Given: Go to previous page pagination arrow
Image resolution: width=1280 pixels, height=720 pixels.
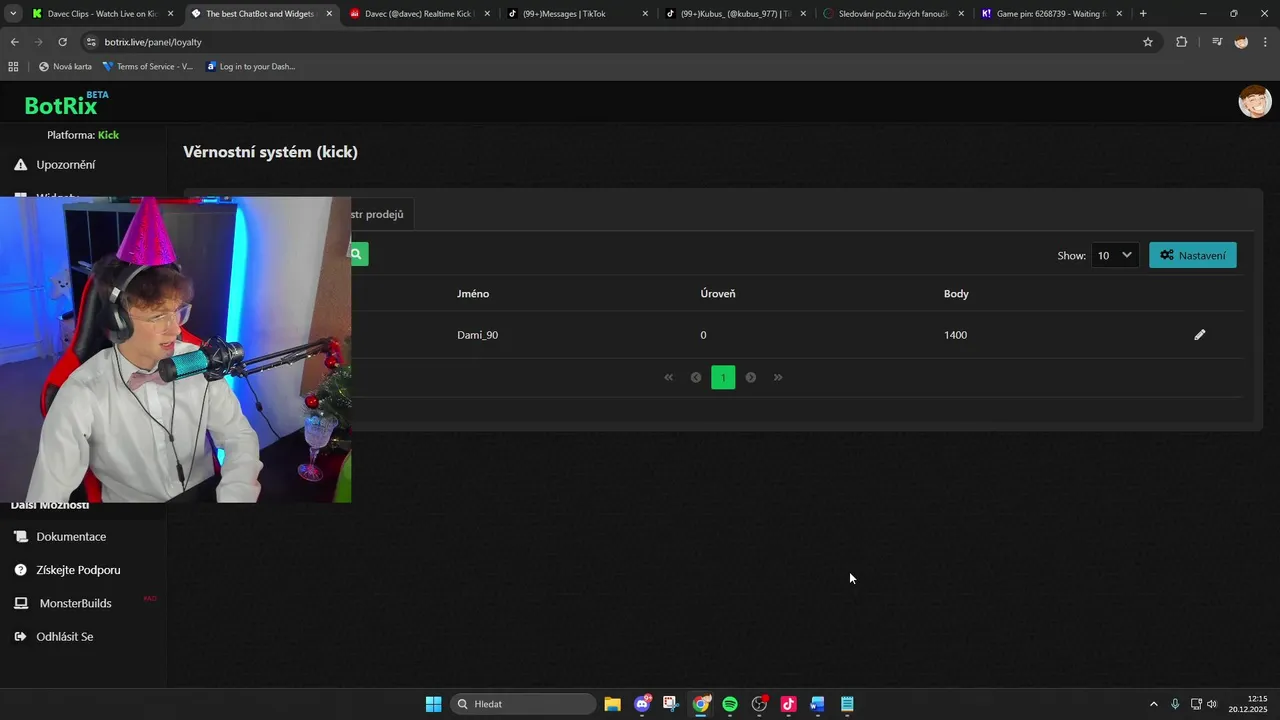Looking at the screenshot, I should (x=696, y=377).
